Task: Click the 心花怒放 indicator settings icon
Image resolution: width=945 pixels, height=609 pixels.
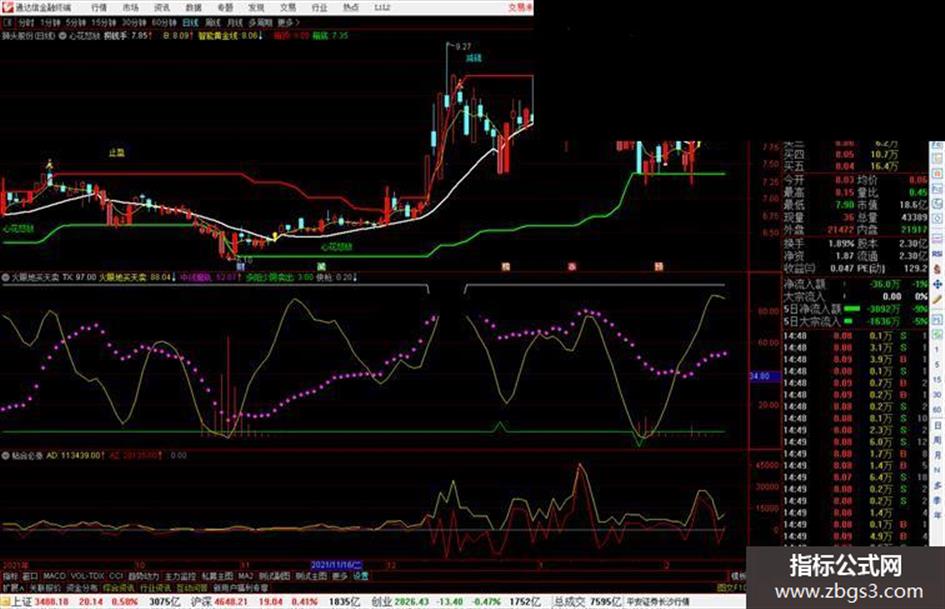Action: (x=62, y=36)
